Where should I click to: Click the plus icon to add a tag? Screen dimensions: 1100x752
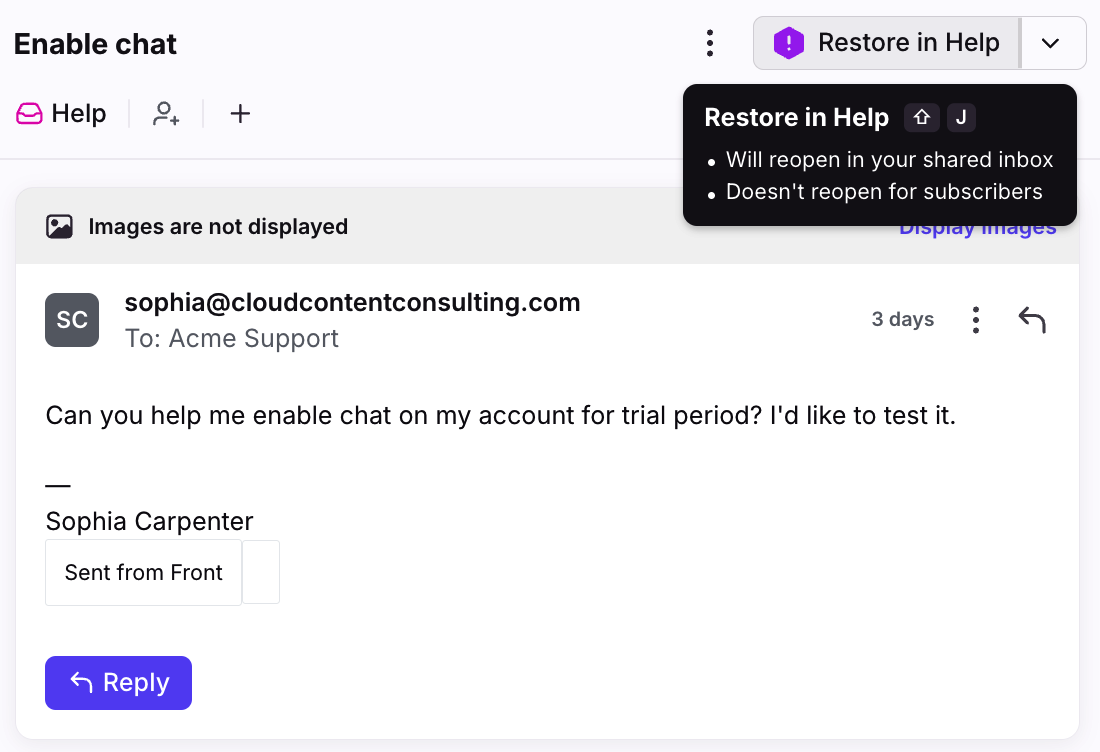pos(240,114)
